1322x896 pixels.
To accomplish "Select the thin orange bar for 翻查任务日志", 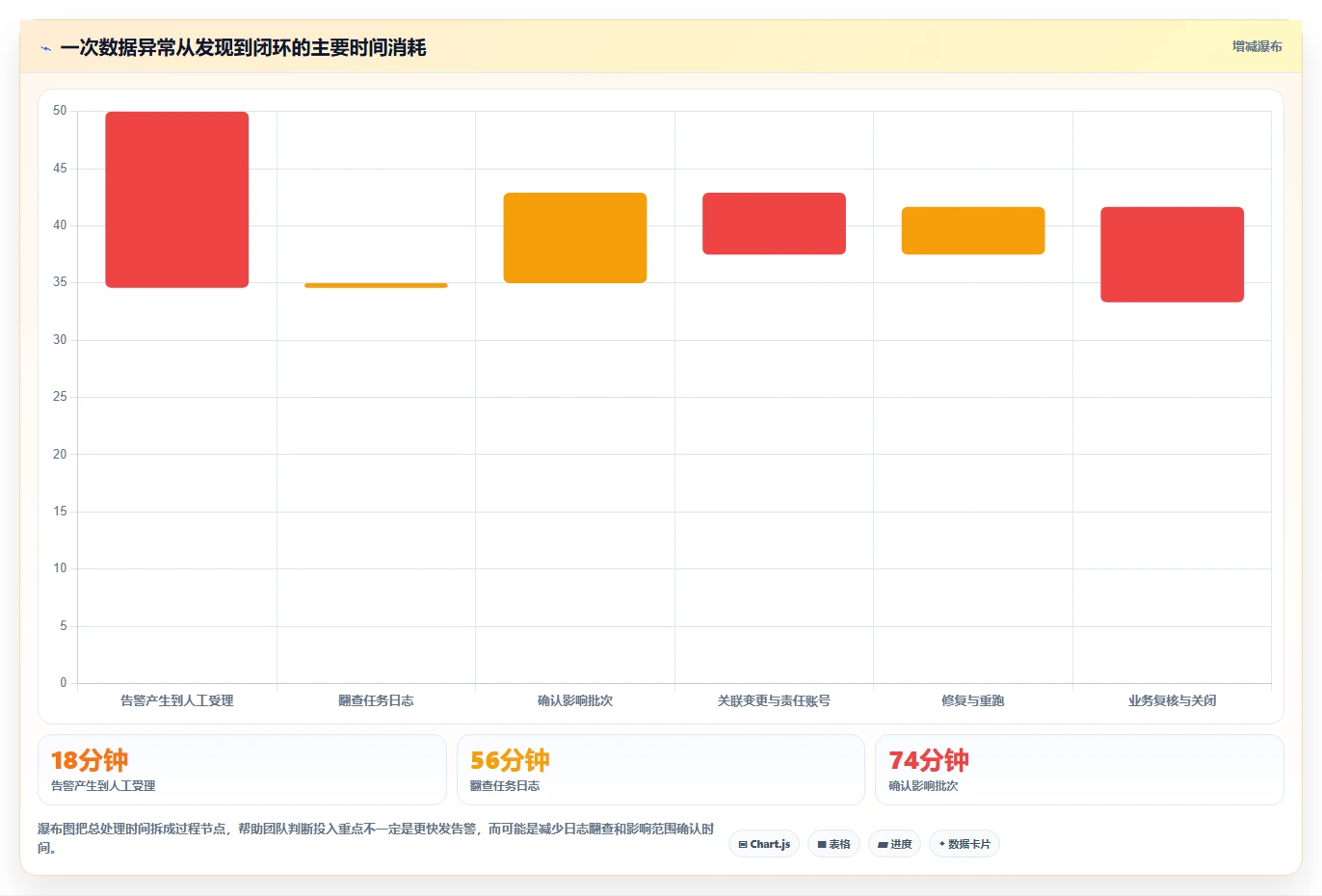I will pos(376,285).
